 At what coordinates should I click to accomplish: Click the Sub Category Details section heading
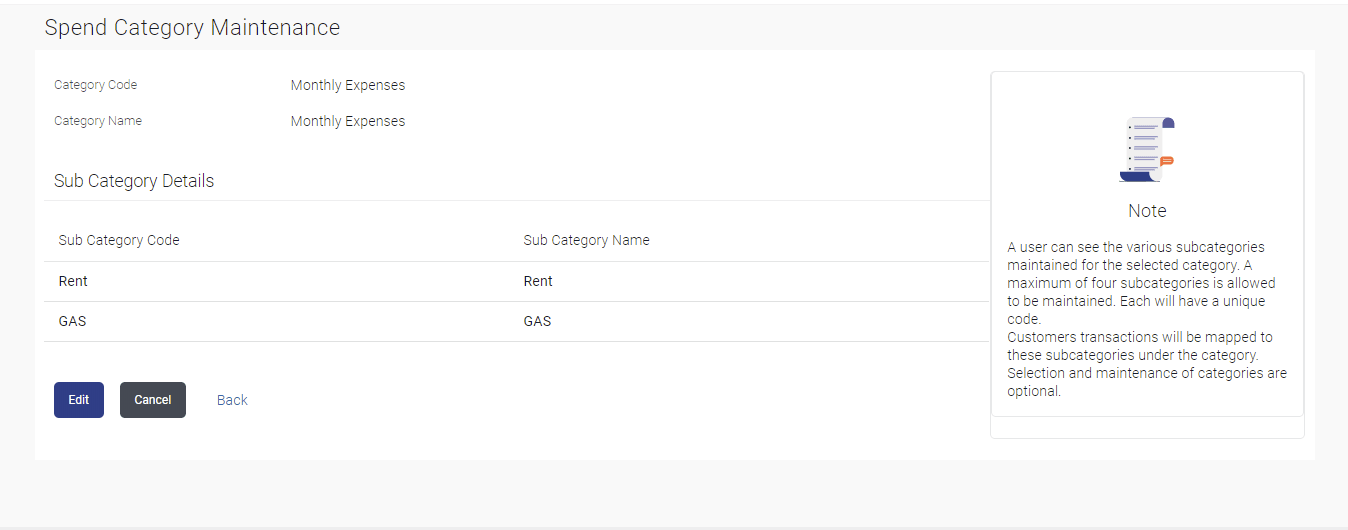pos(134,181)
